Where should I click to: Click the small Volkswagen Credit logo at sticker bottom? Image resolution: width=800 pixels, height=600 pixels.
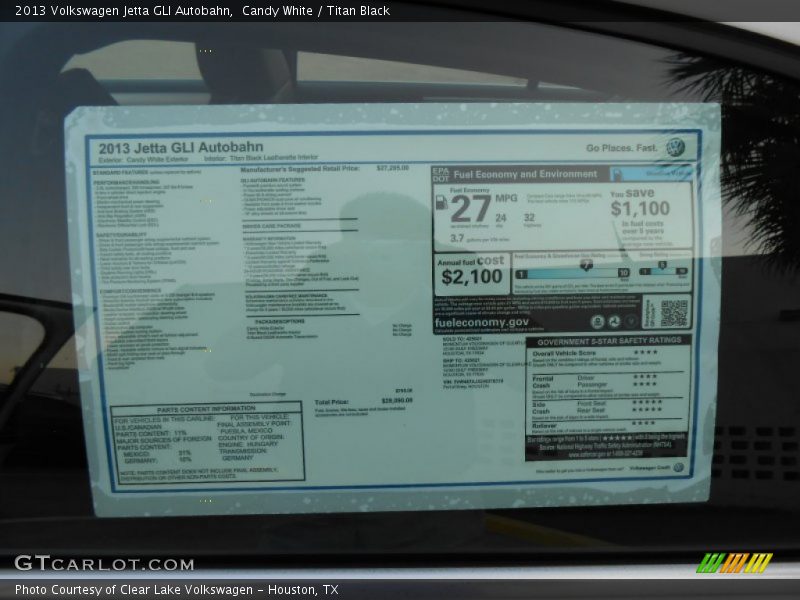point(678,467)
